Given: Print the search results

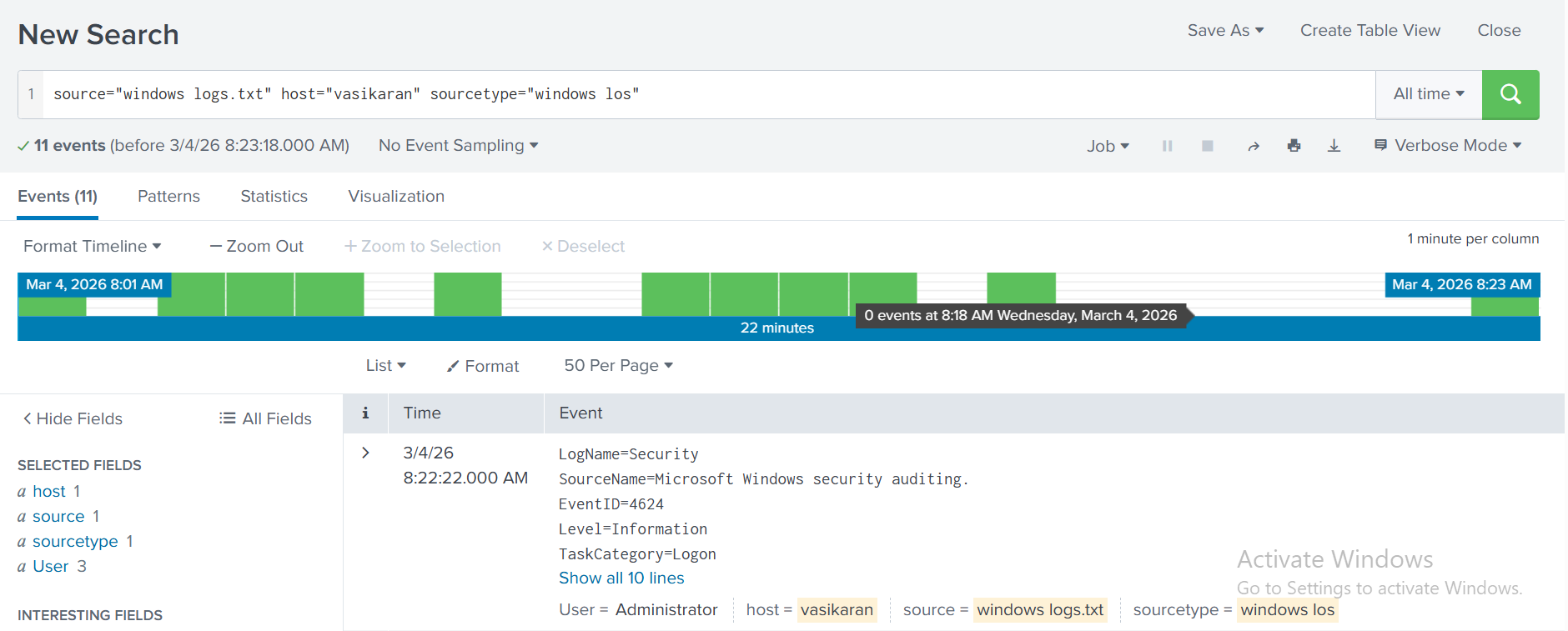Looking at the screenshot, I should click(x=1294, y=146).
